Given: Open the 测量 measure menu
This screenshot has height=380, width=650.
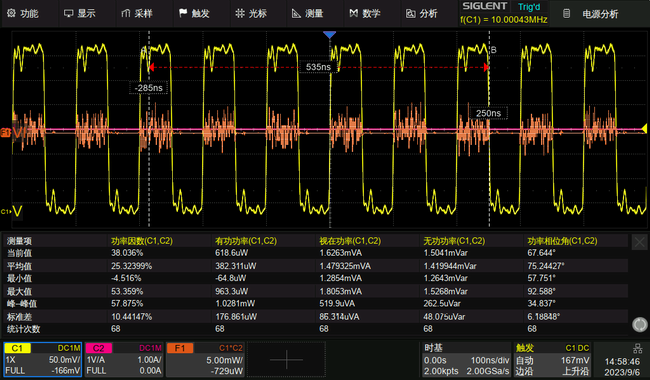Looking at the screenshot, I should coord(308,14).
